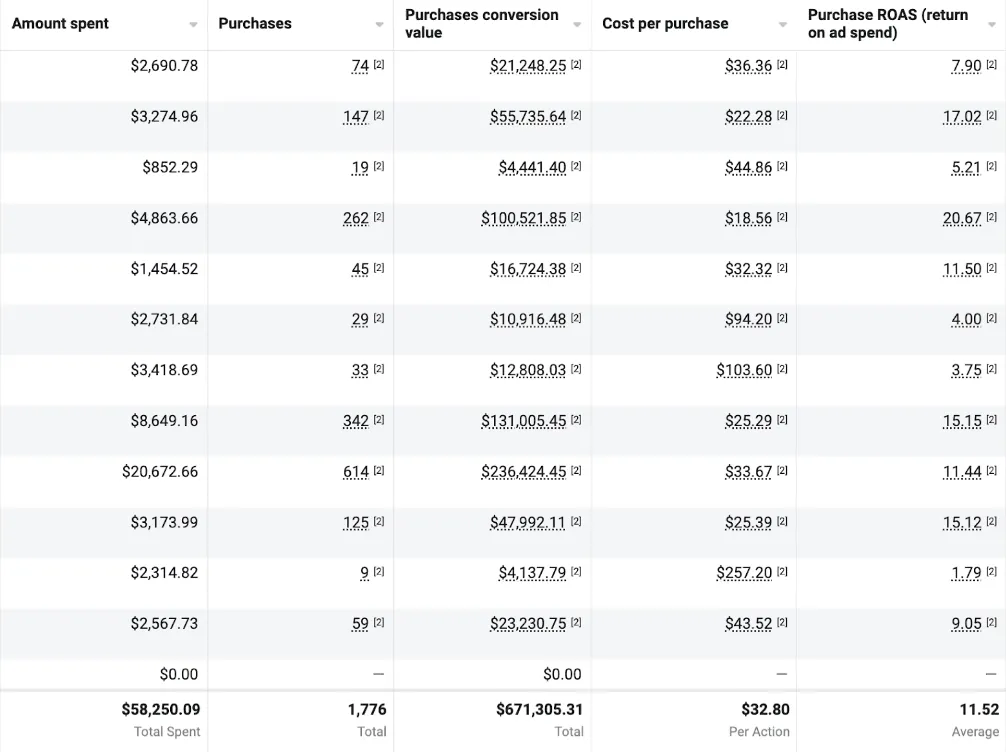This screenshot has height=752, width=1006.
Task: Click the underlined 17.02 ROAS value
Action: (962, 116)
